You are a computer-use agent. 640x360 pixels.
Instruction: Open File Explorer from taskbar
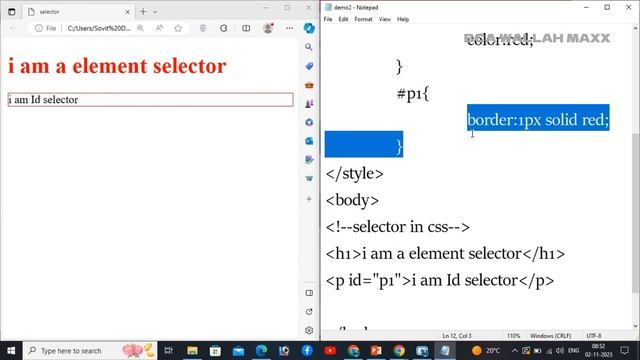tap(192, 351)
